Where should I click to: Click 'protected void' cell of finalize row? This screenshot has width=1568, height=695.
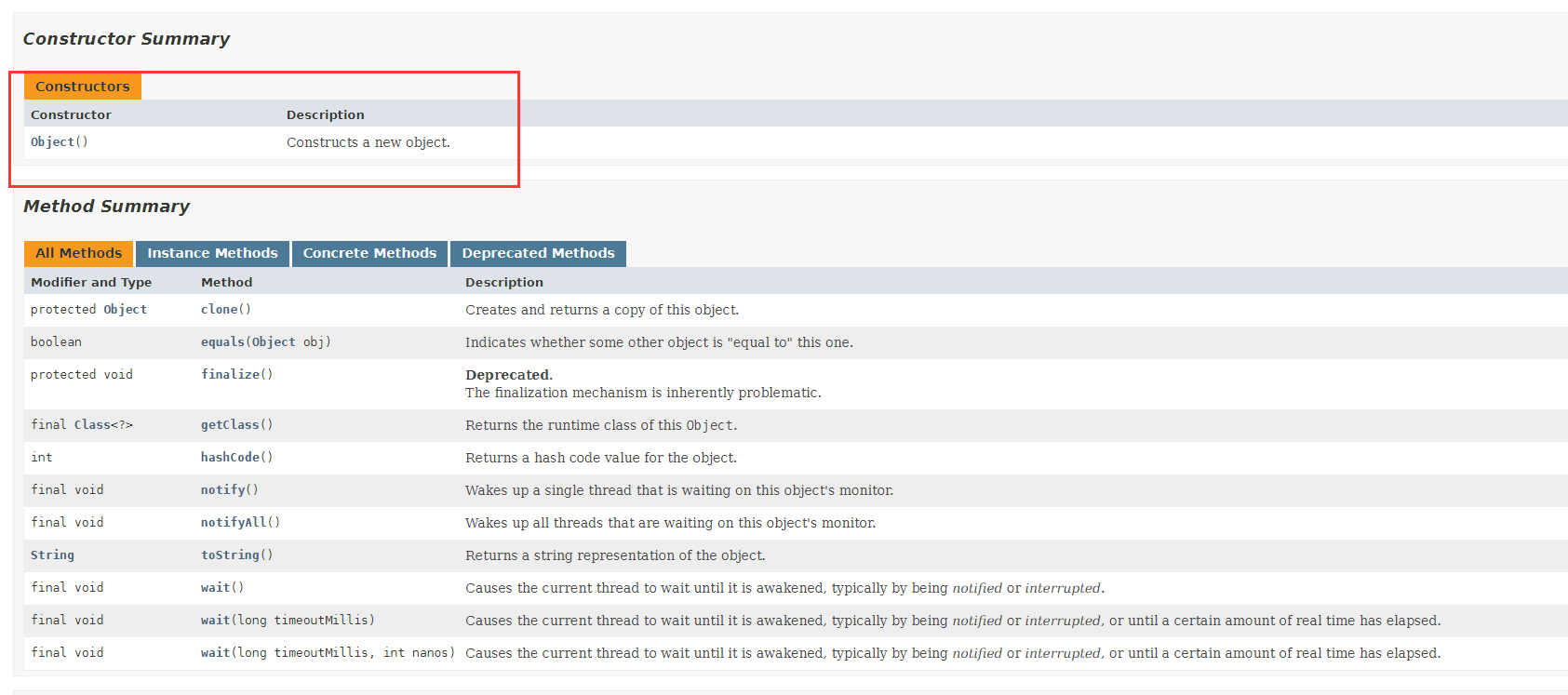tap(82, 375)
